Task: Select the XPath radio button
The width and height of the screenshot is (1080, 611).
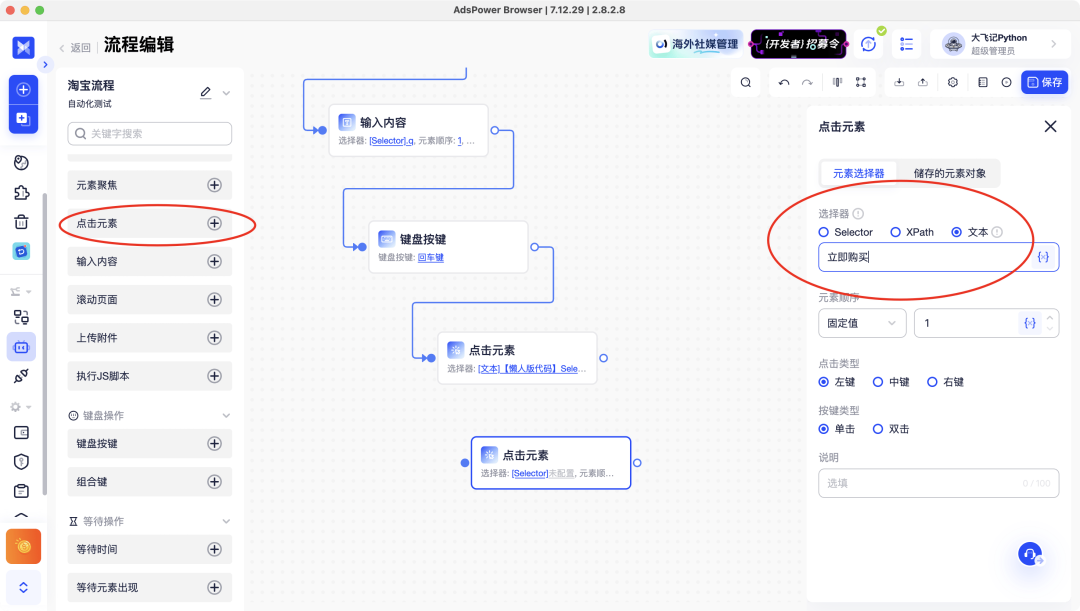Action: coord(896,231)
